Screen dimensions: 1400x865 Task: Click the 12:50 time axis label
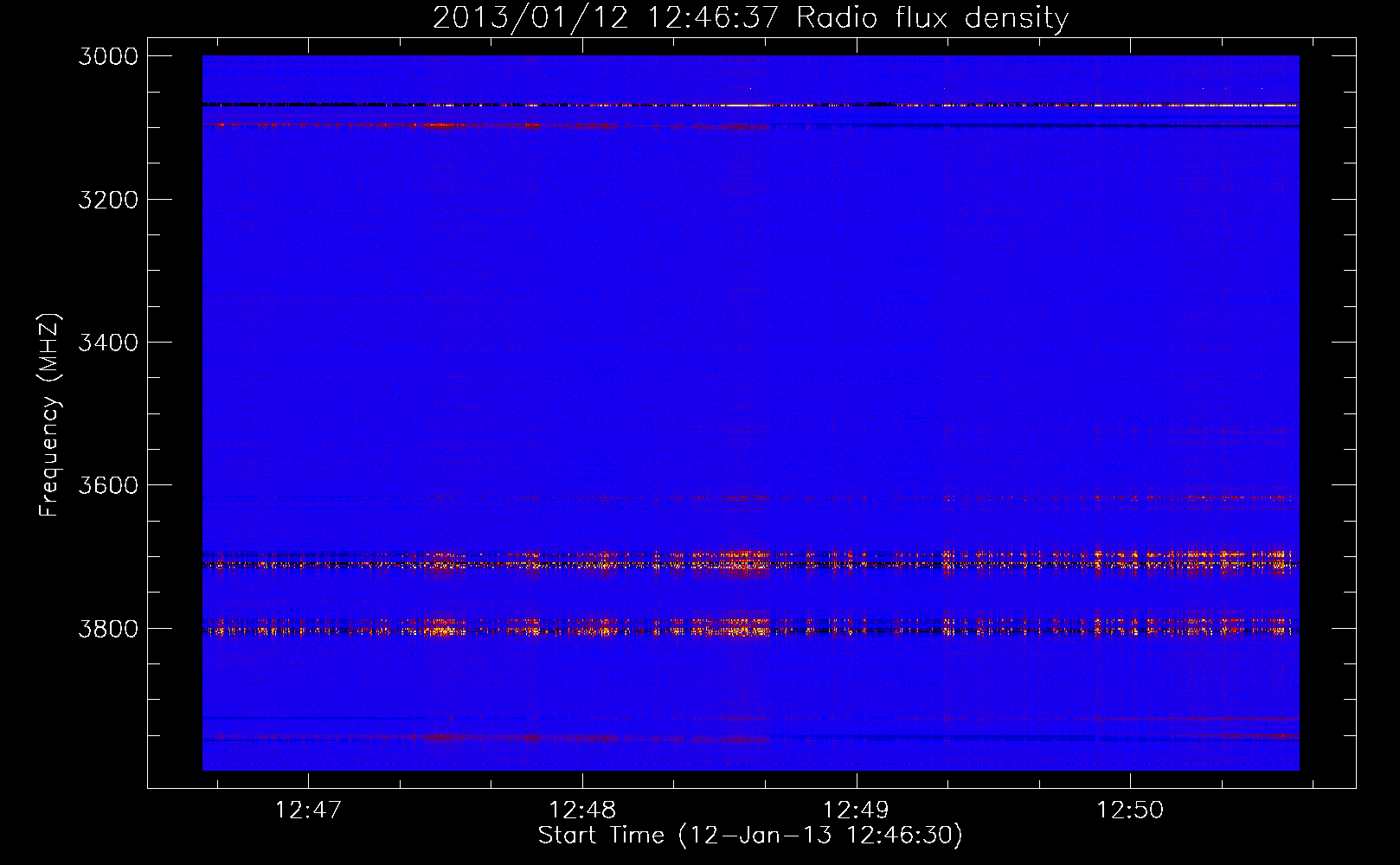coord(1130,811)
